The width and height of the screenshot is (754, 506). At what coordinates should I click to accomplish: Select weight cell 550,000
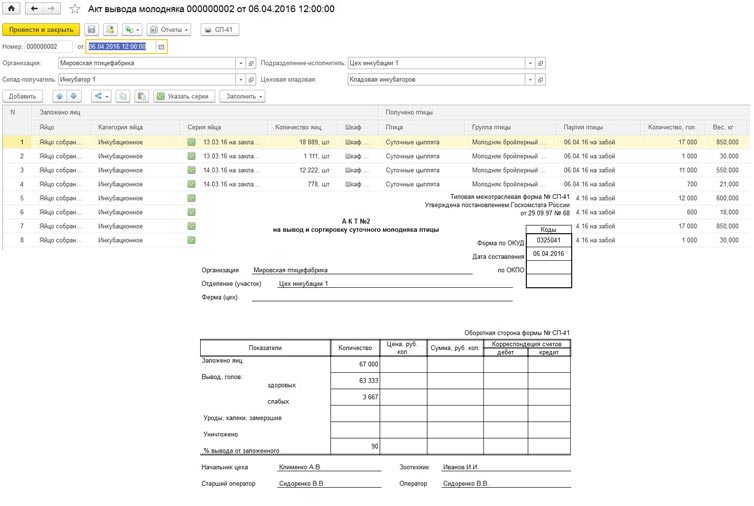tap(727, 170)
